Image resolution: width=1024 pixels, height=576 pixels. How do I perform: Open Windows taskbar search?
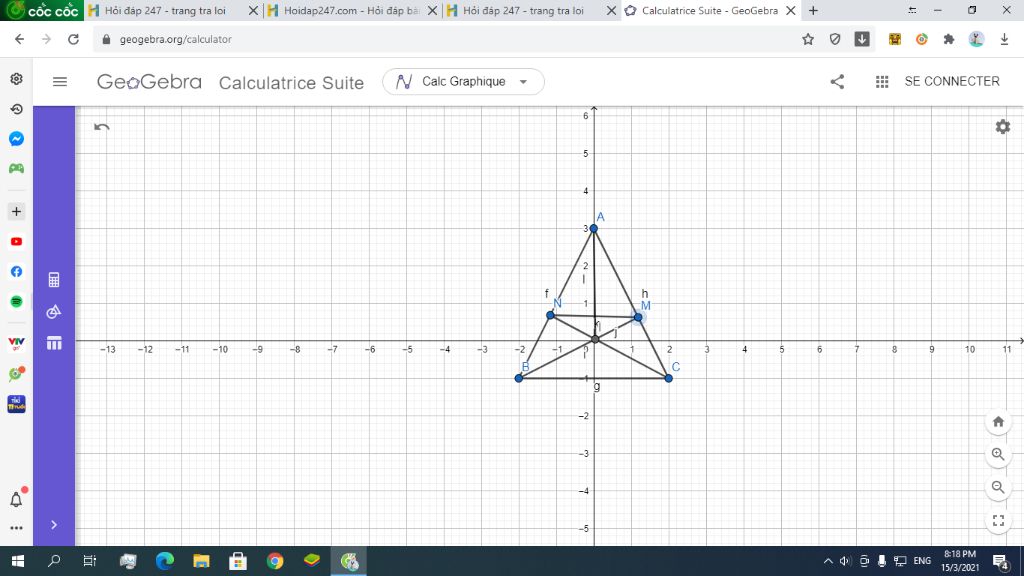click(x=54, y=561)
